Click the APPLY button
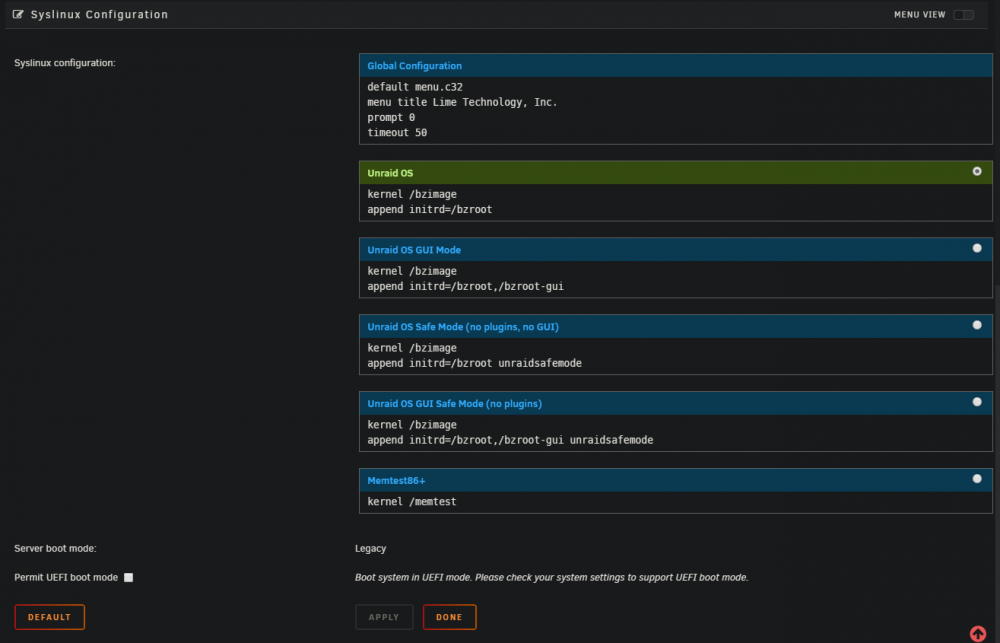The width and height of the screenshot is (1000, 643). (384, 617)
